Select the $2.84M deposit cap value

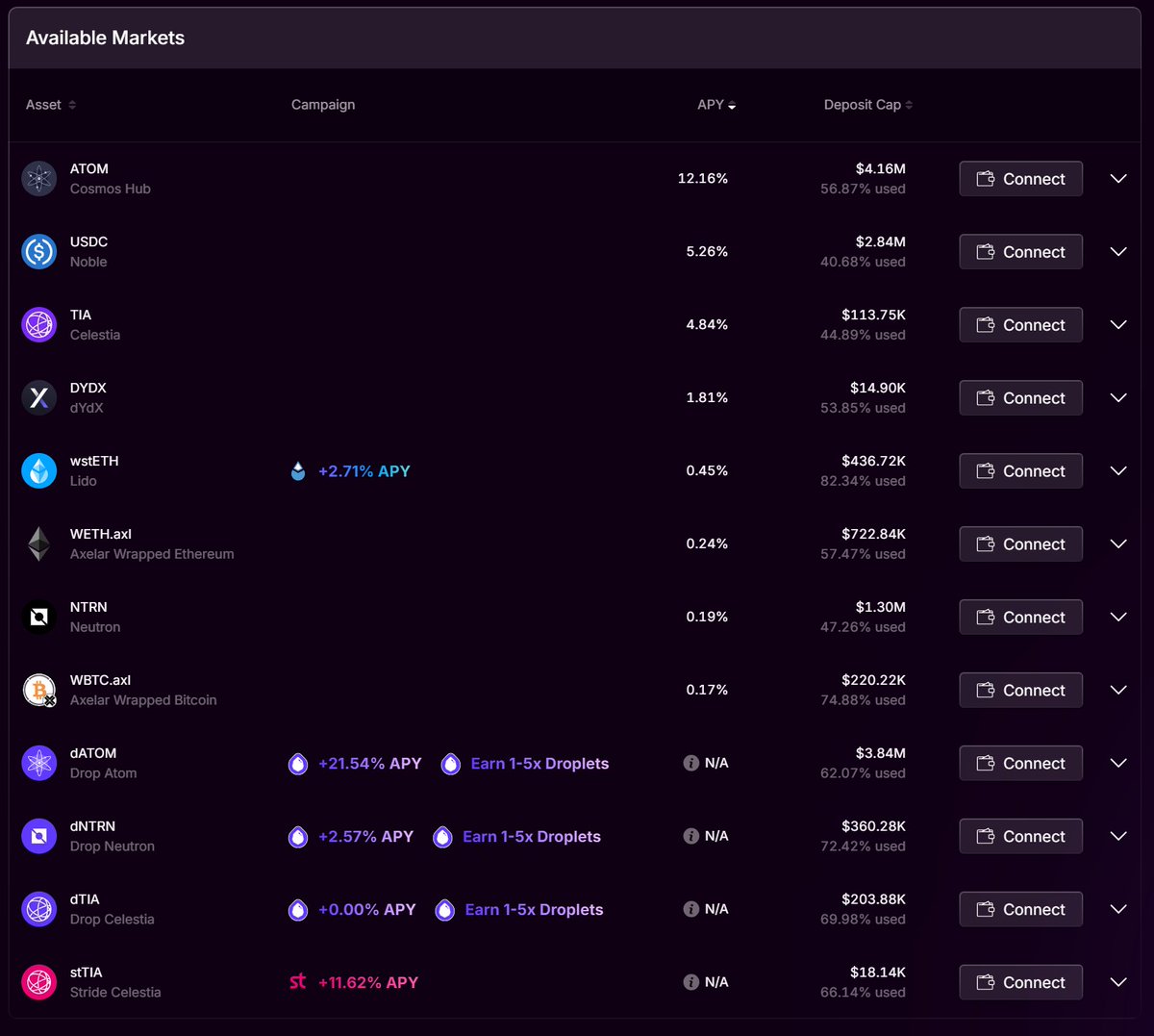881,241
